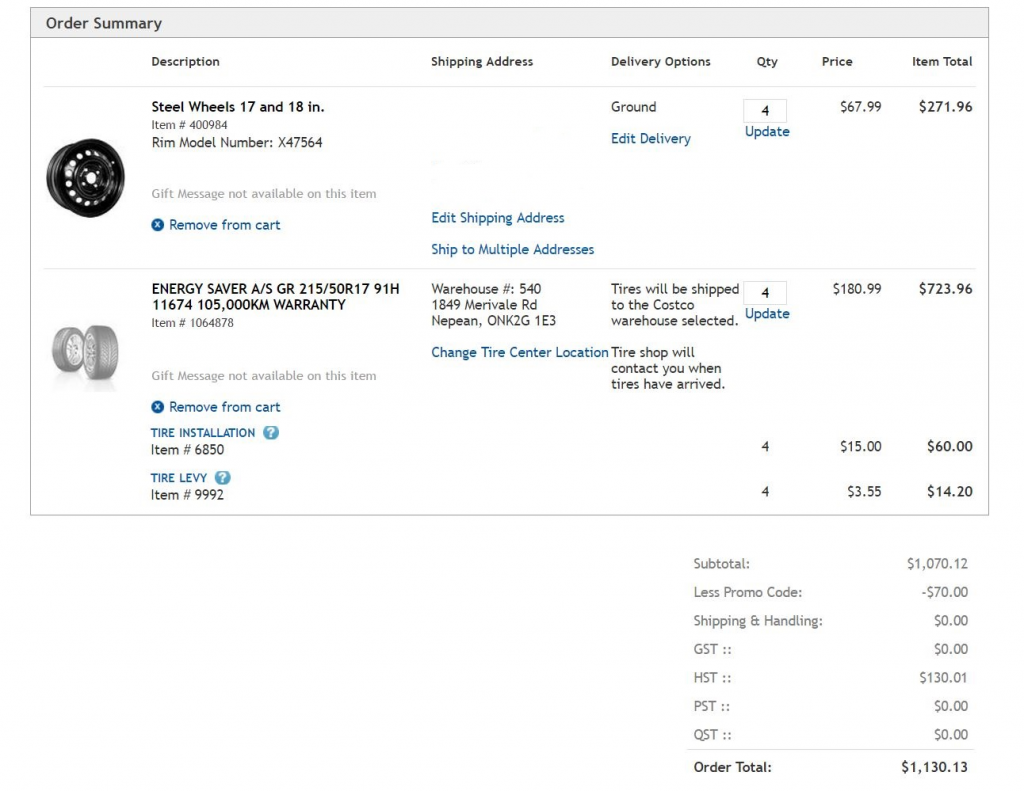The image size is (1024, 791).
Task: Click the Edit Delivery link
Action: [650, 139]
